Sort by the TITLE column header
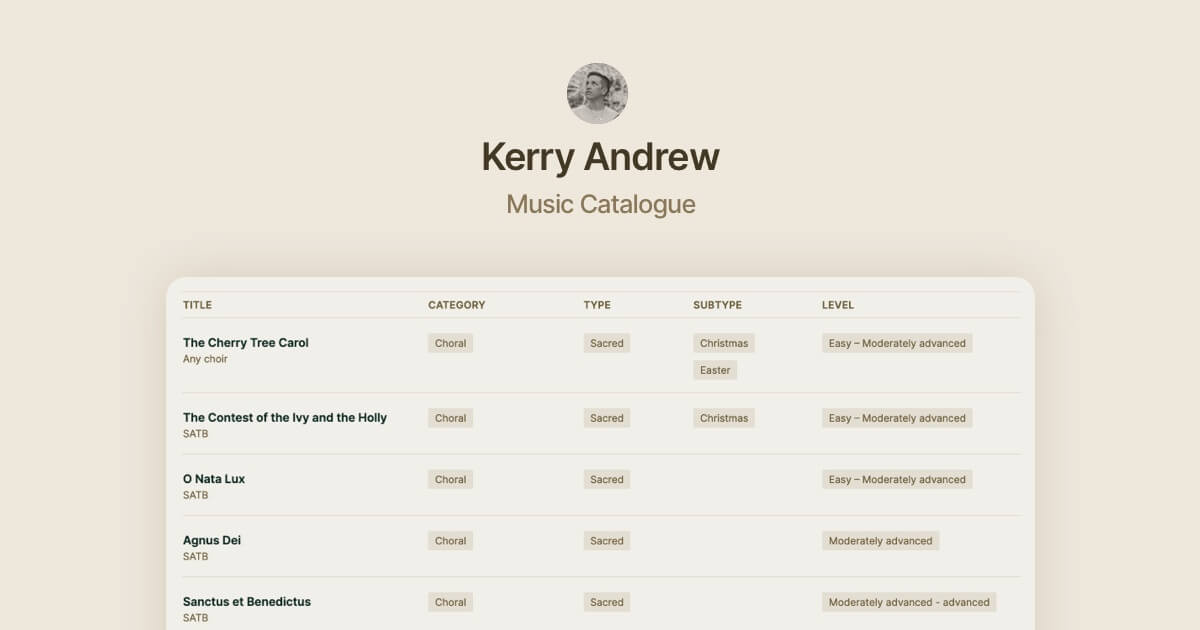1200x630 pixels. (196, 305)
